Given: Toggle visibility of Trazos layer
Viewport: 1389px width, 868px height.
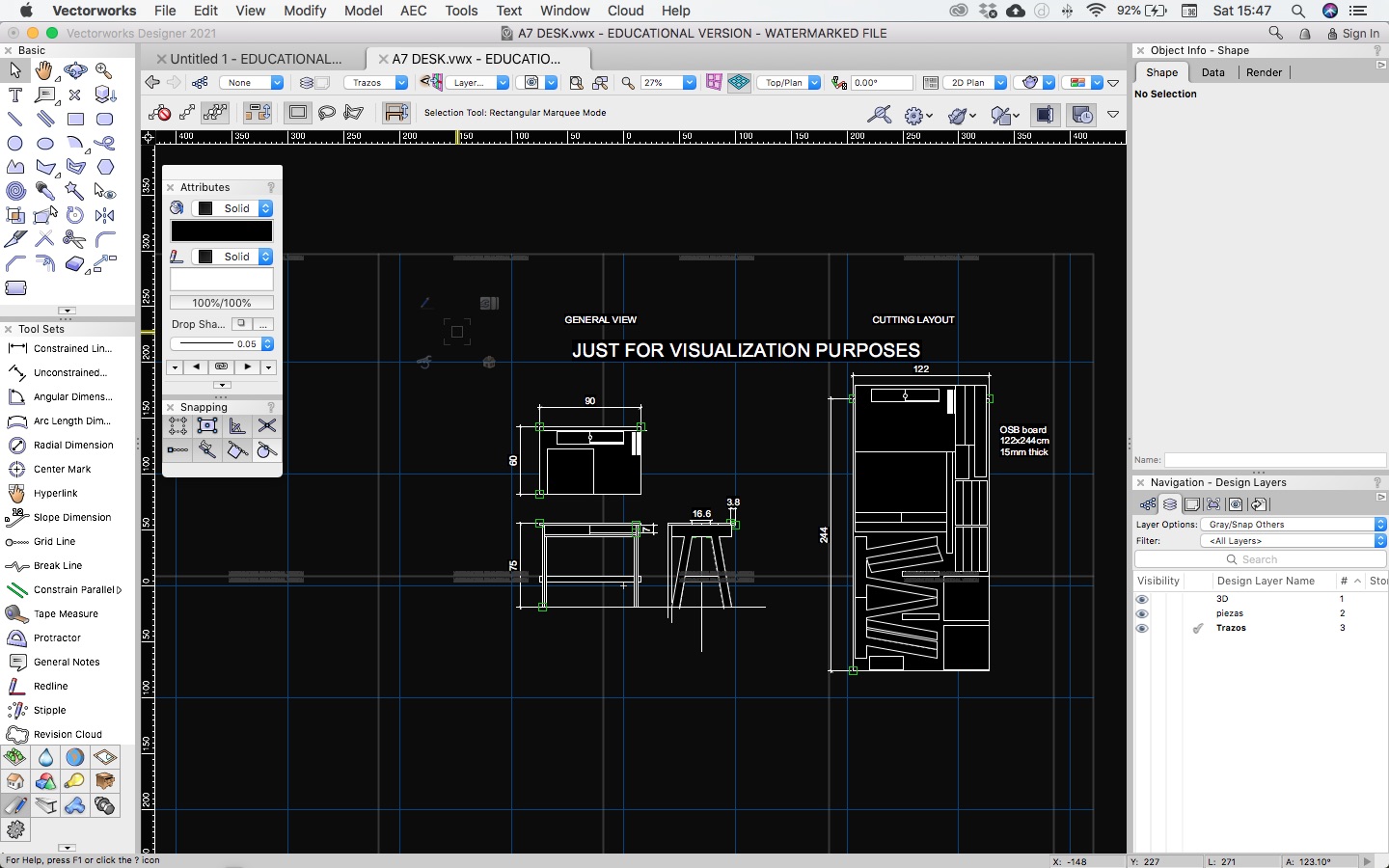Looking at the screenshot, I should pos(1142,628).
